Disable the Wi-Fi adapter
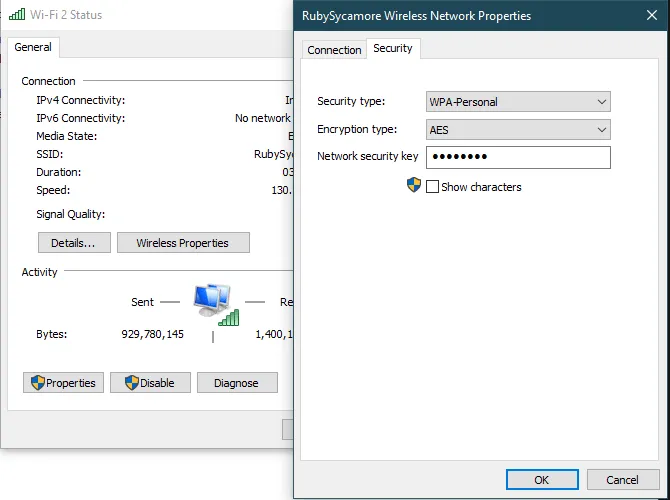 pyautogui.click(x=150, y=383)
